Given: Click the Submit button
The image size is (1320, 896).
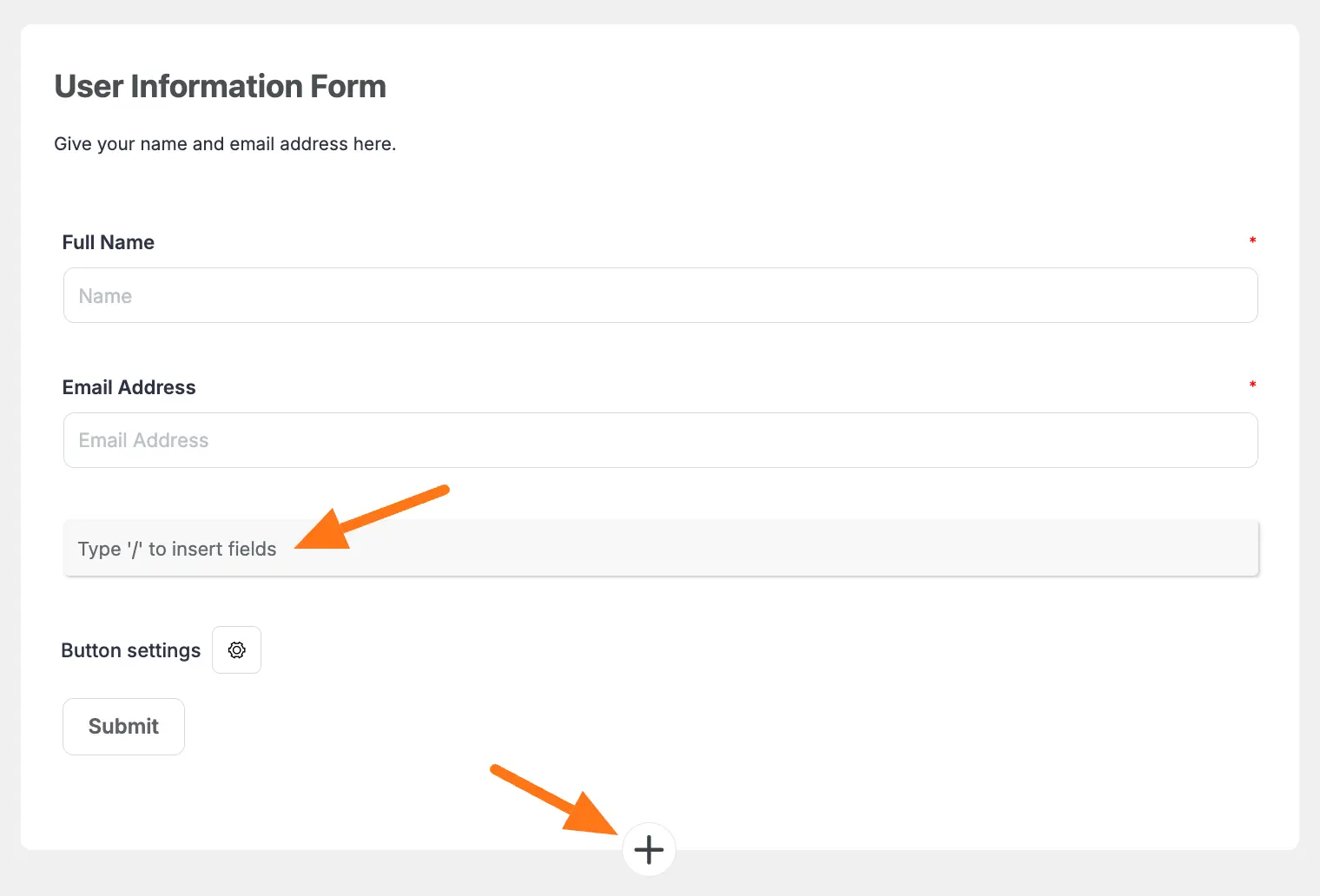Looking at the screenshot, I should coord(123,727).
